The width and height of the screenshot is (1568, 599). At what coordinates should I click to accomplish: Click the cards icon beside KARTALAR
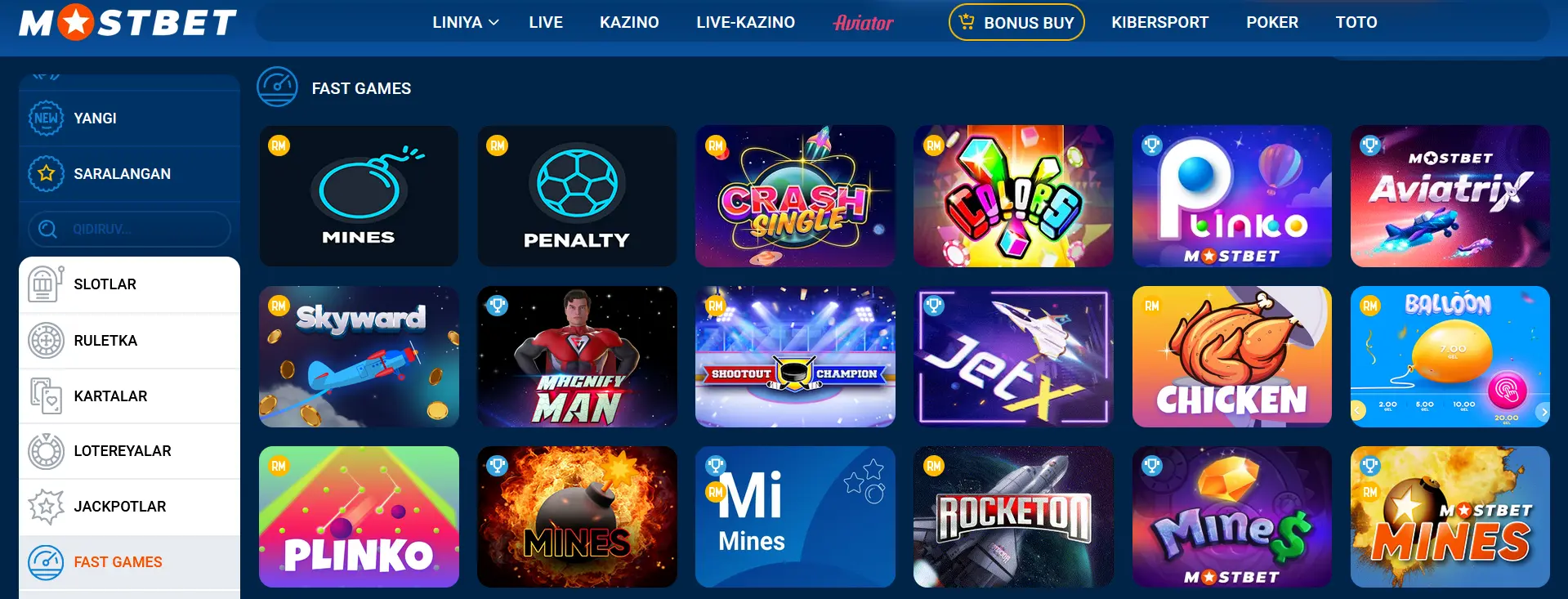coord(46,396)
